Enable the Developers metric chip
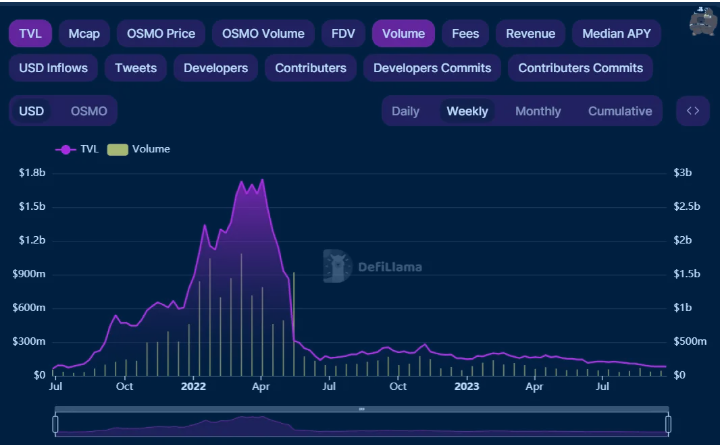Image resolution: width=720 pixels, height=445 pixels. 215,68
